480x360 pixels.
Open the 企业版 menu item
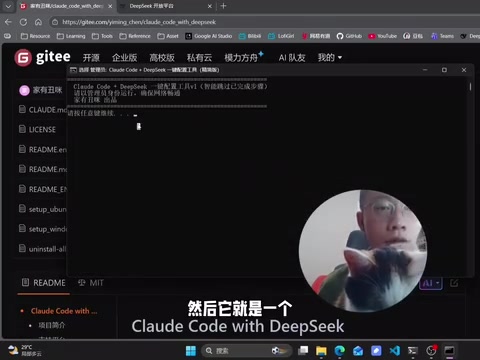tap(124, 58)
